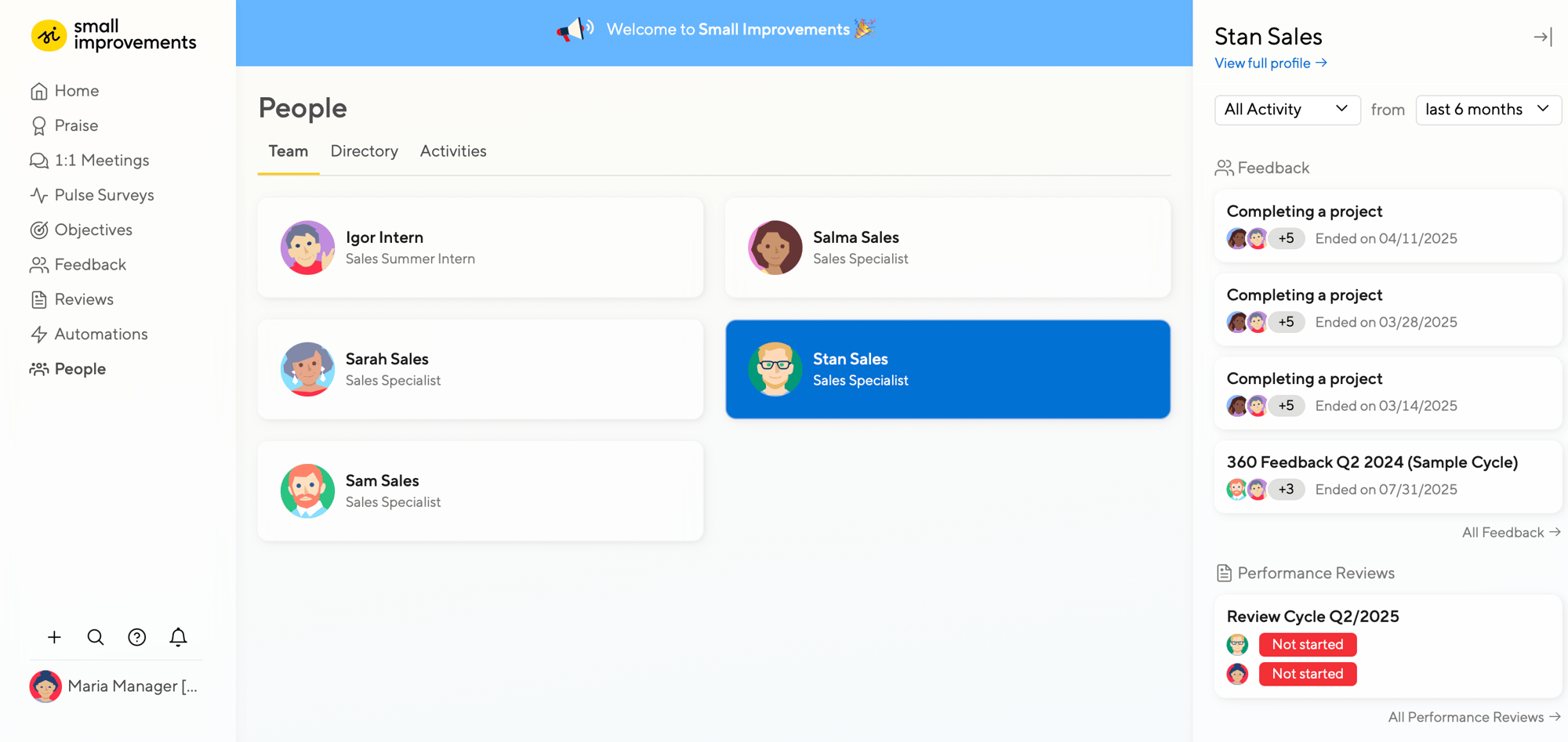Image resolution: width=1568 pixels, height=742 pixels.
Task: Open the All Feedback link
Action: click(1510, 533)
